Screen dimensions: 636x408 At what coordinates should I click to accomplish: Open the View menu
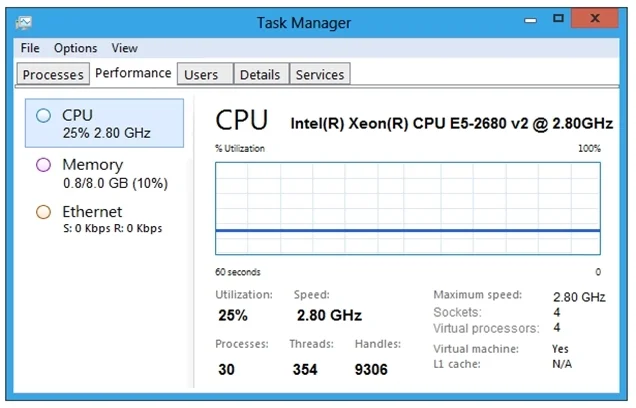coord(125,48)
